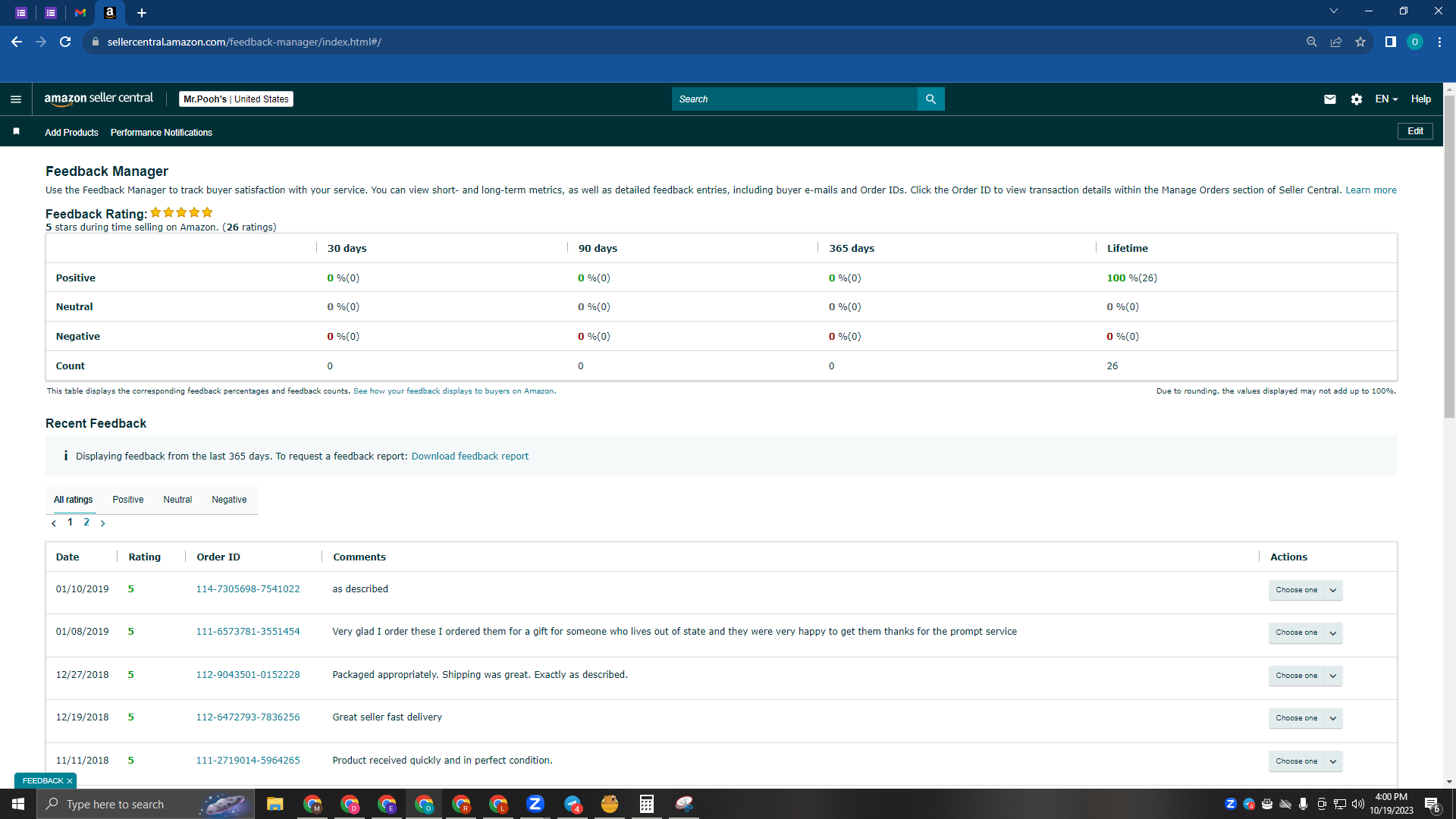Open File Explorer from the taskbar
This screenshot has width=1456, height=819.
[275, 804]
